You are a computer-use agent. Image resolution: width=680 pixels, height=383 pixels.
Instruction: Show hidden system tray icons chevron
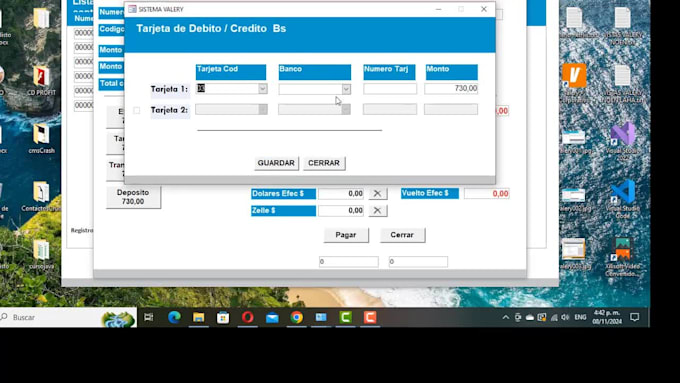506,318
